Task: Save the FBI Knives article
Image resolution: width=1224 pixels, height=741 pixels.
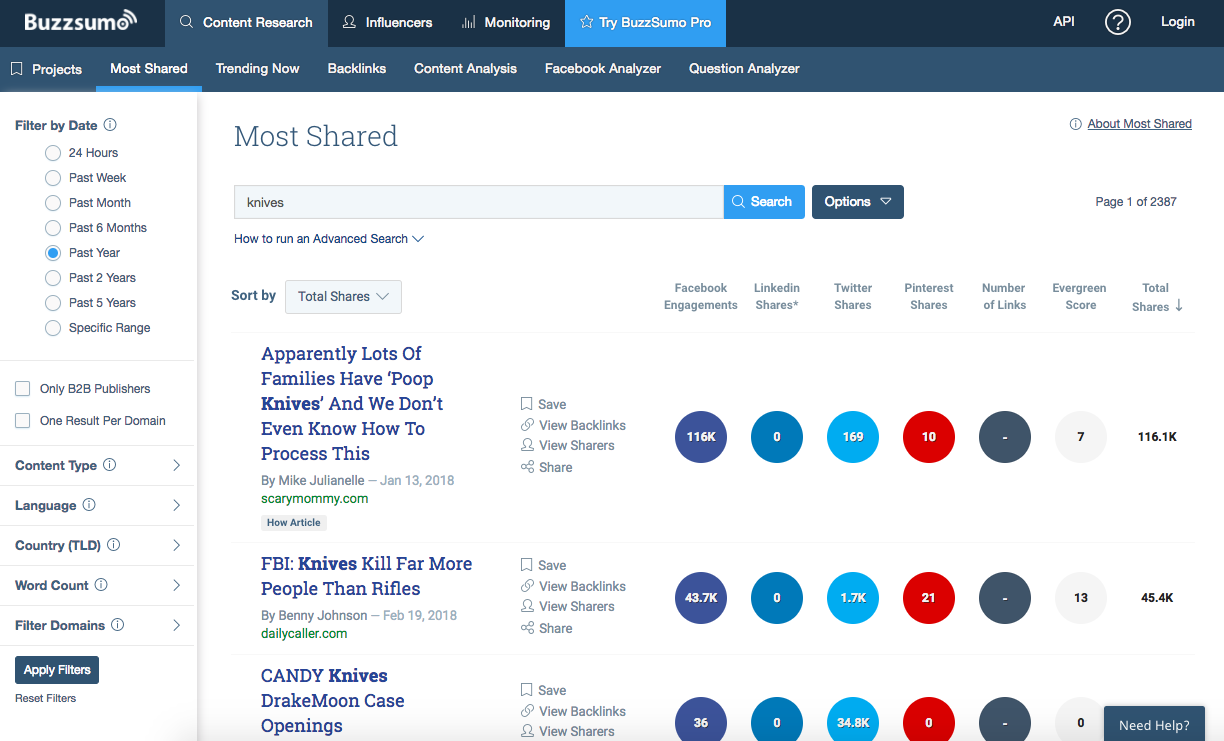Action: pyautogui.click(x=543, y=565)
